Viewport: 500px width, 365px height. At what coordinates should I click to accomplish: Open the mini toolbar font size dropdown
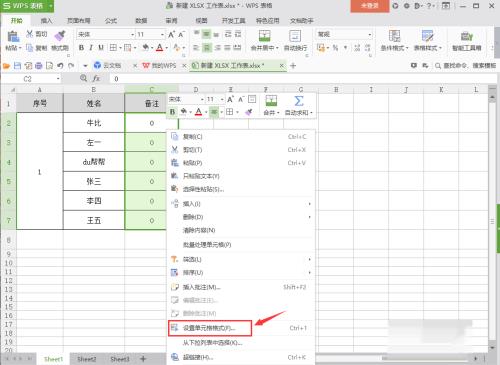pyautogui.click(x=222, y=99)
